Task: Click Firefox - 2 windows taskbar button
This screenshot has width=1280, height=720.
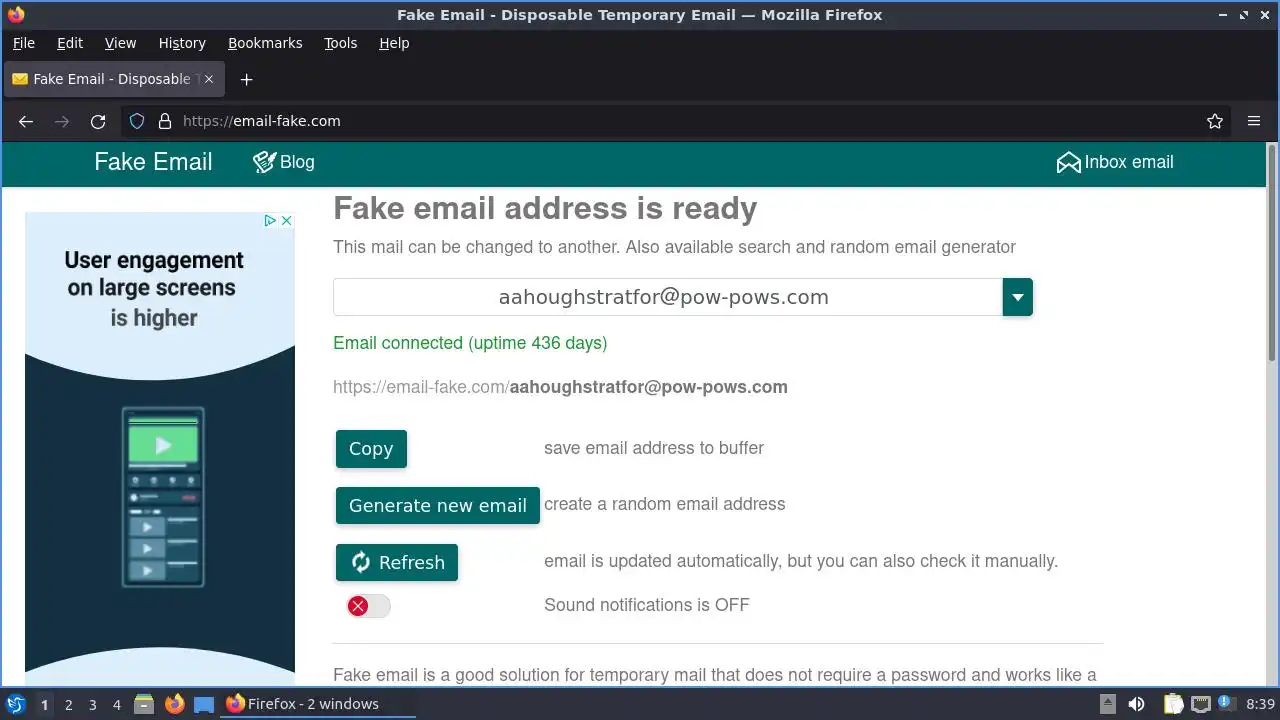Action: [x=318, y=704]
